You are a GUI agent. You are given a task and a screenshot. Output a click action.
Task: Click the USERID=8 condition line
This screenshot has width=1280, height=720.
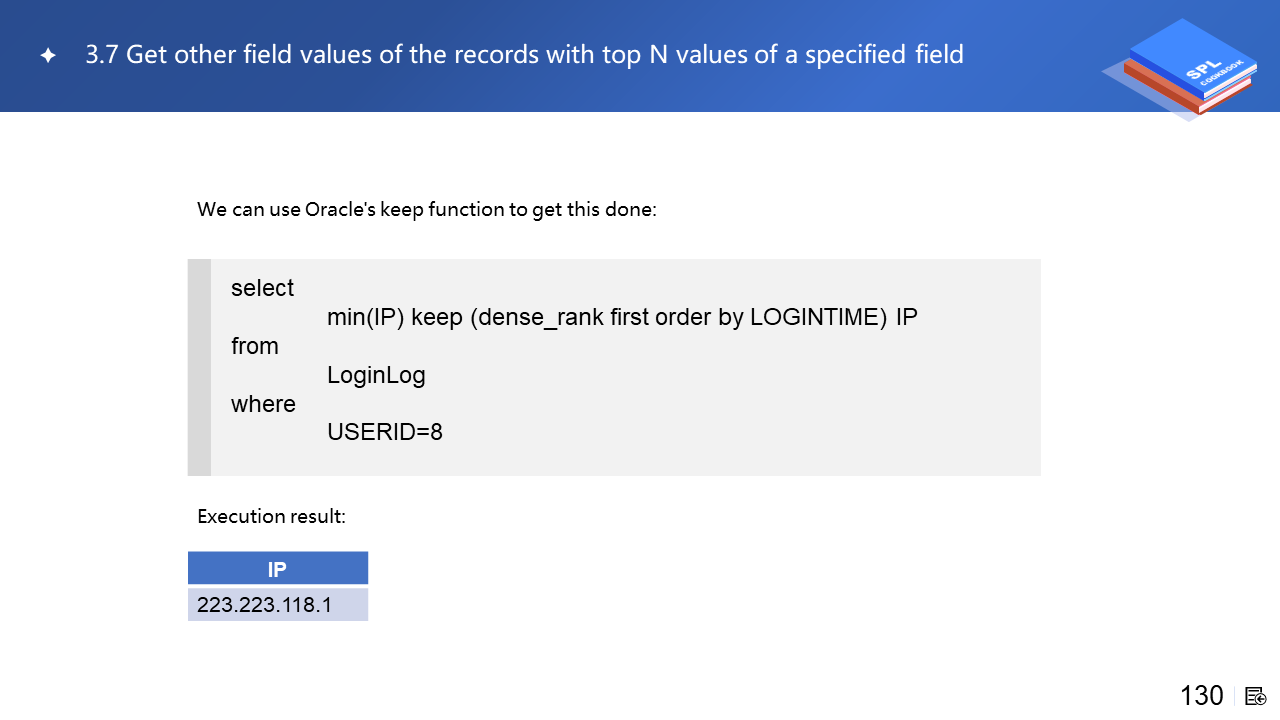point(384,433)
